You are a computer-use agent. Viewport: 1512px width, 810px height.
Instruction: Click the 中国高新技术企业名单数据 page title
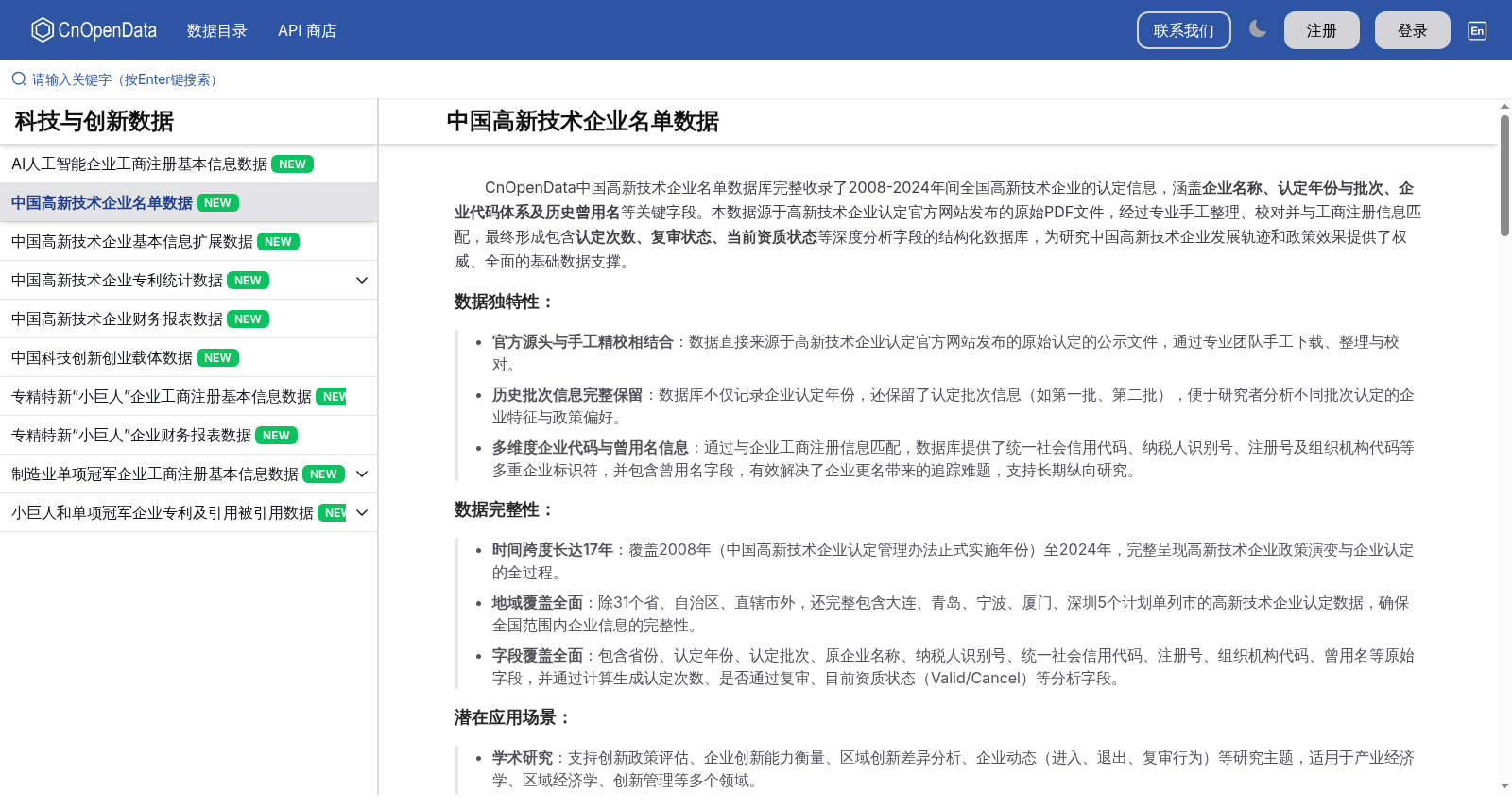[582, 121]
